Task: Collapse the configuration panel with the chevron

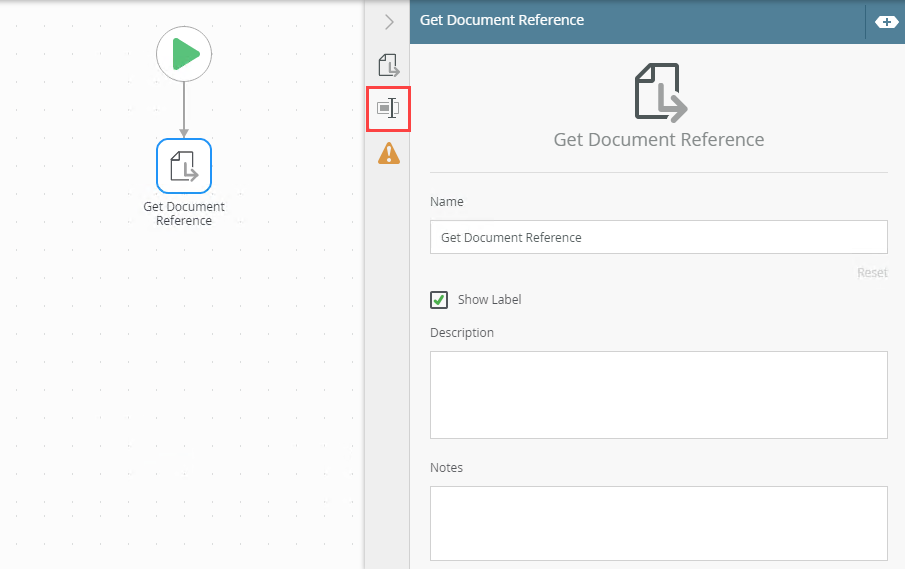Action: pyautogui.click(x=389, y=21)
